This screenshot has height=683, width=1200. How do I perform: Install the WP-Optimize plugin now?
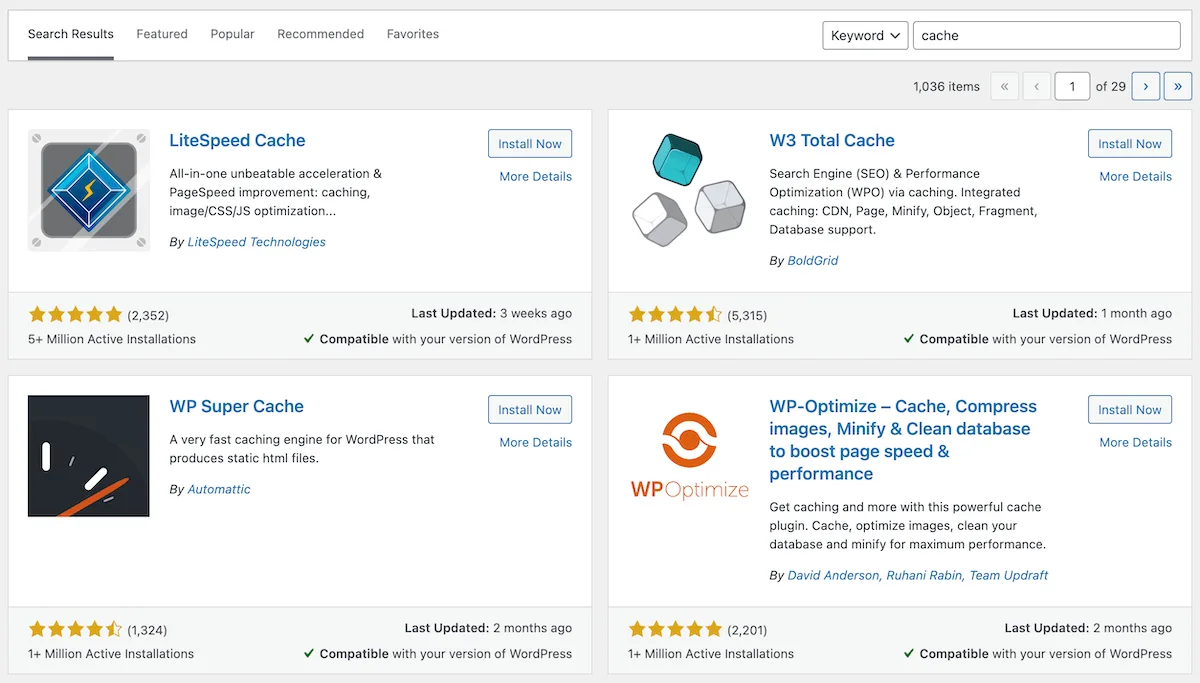coord(1130,409)
